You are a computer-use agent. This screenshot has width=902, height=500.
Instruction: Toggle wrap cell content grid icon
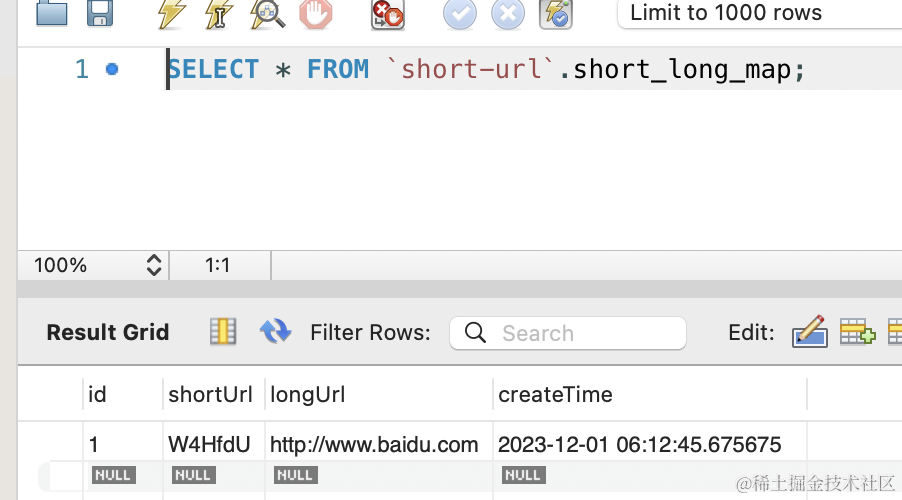[x=223, y=331]
